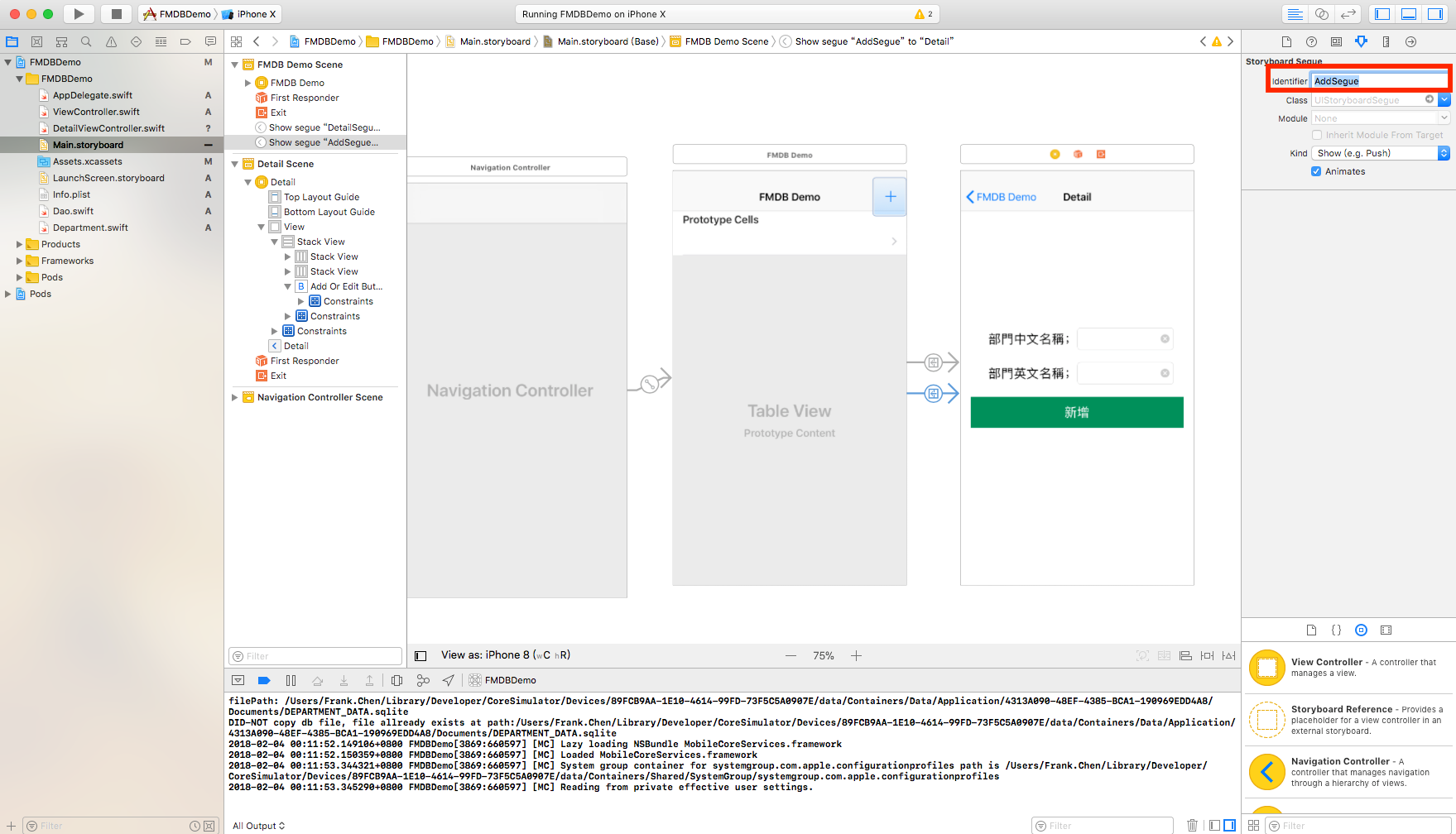
Task: Expand the Frameworks folder
Action: 19,261
